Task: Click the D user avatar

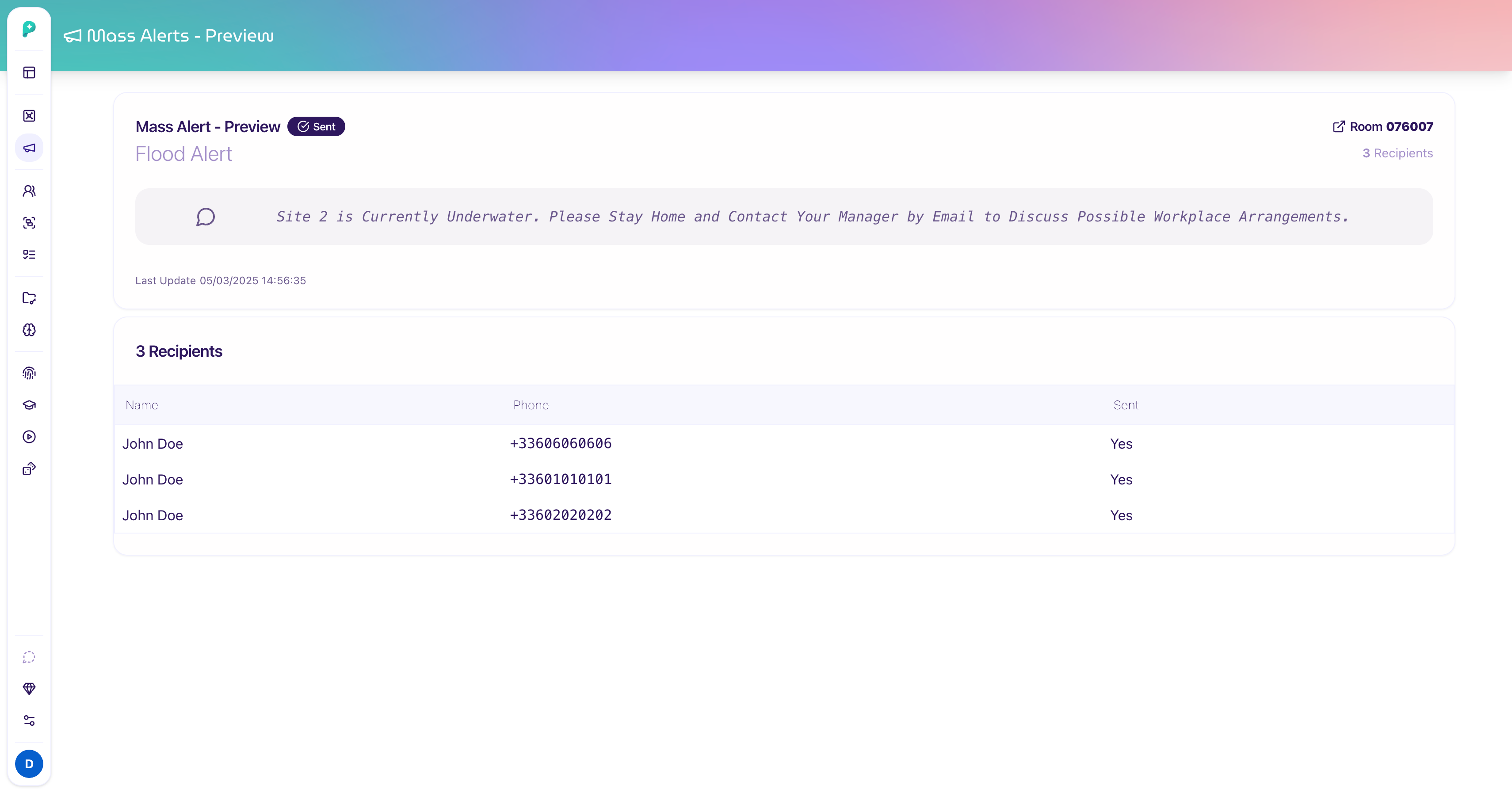Action: click(29, 764)
